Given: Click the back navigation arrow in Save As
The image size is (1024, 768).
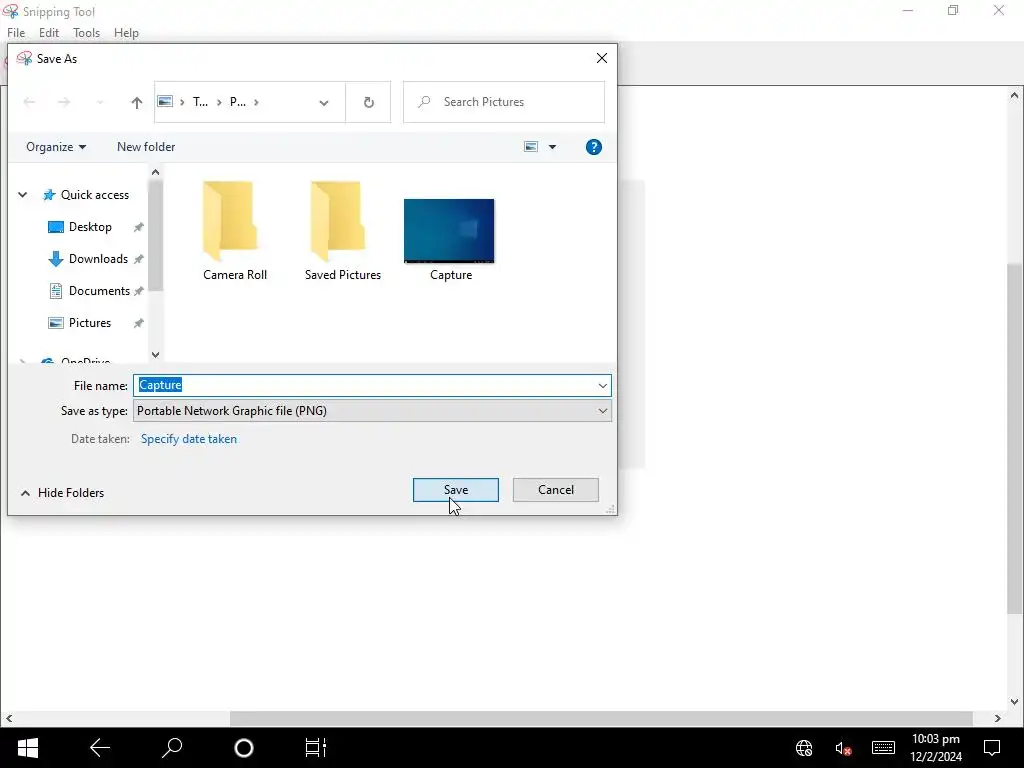Looking at the screenshot, I should click(x=29, y=102).
